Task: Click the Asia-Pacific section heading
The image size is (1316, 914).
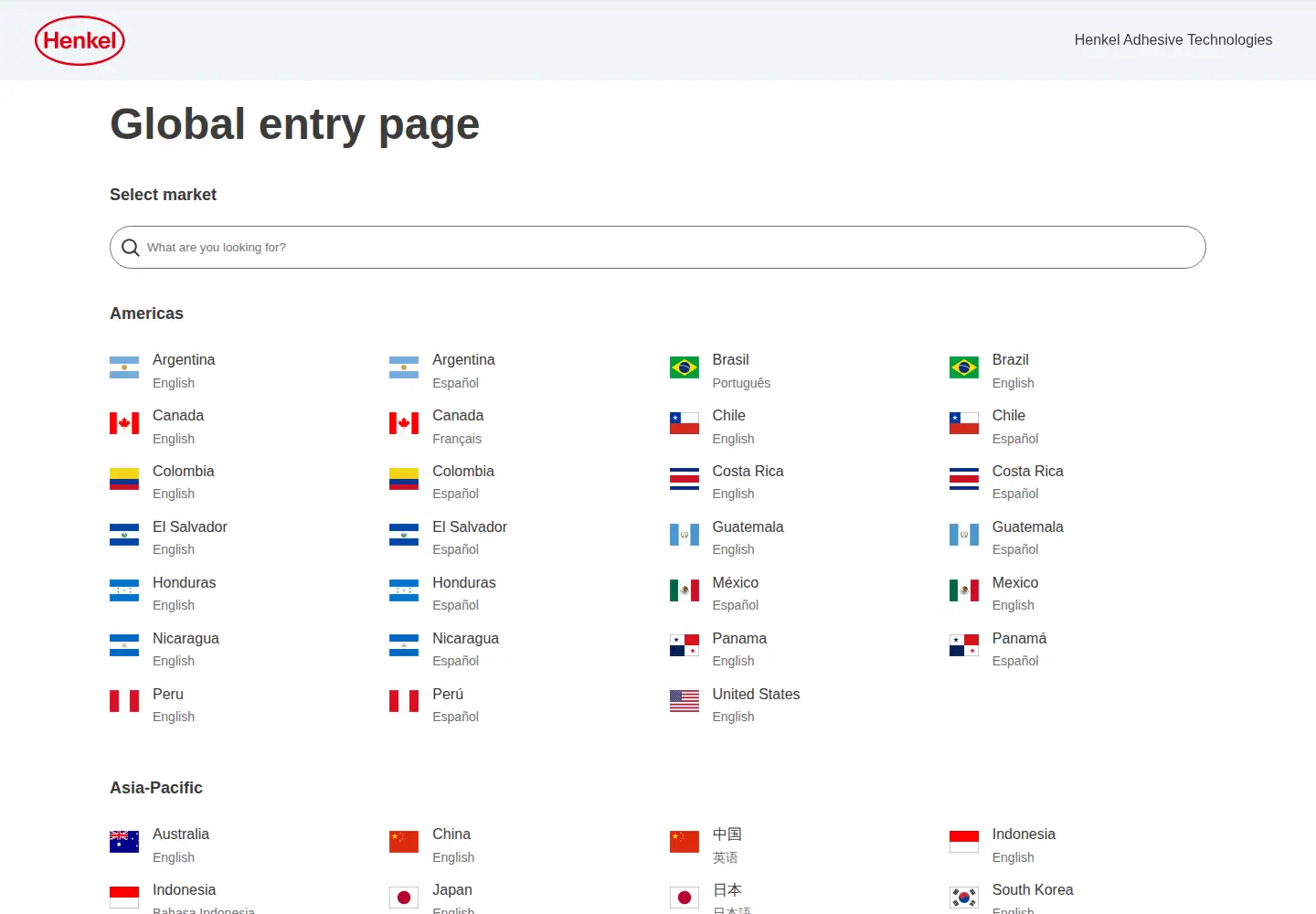Action: click(156, 788)
